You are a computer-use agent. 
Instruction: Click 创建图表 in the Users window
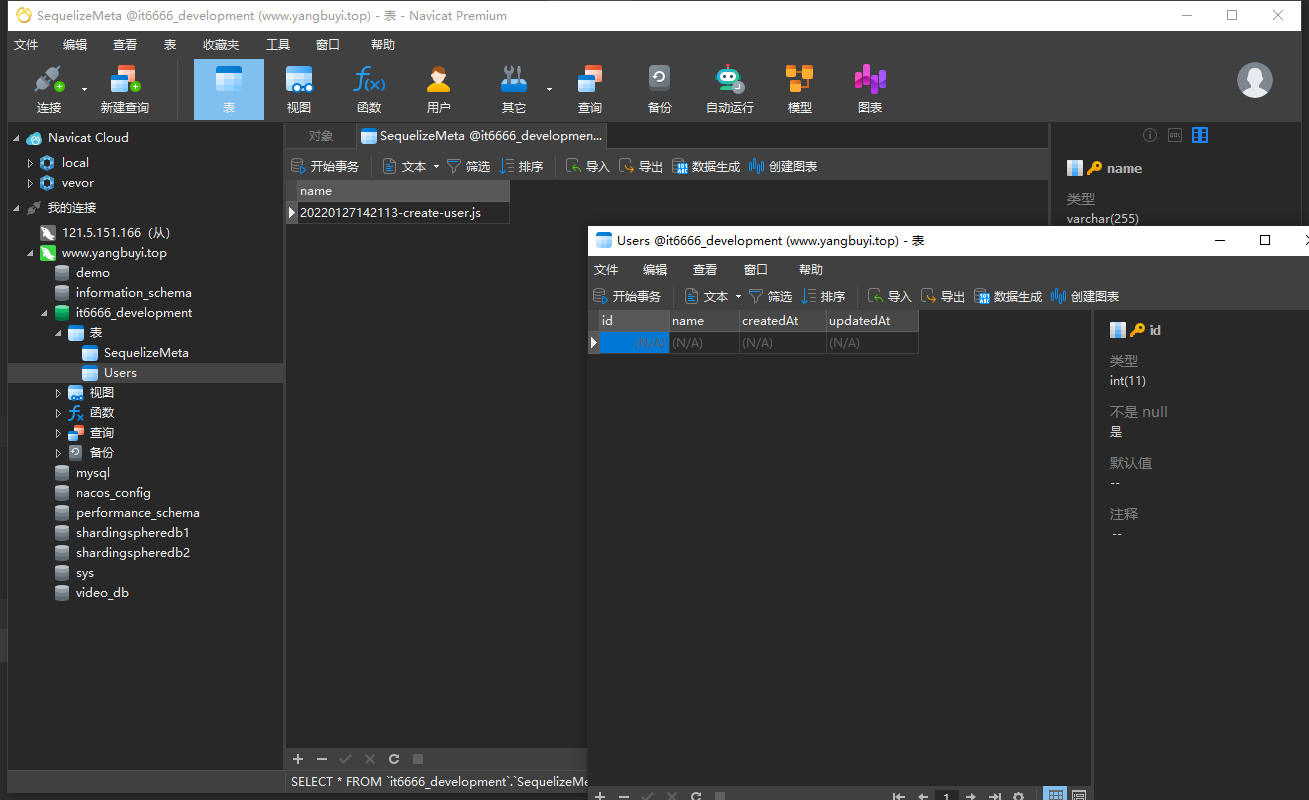pyautogui.click(x=1085, y=297)
